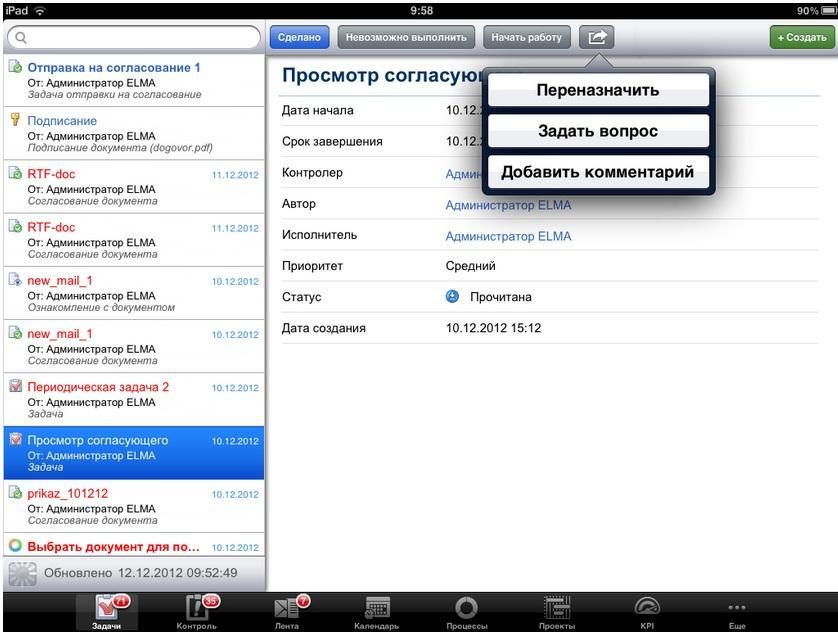Select the highlighted Просмотр согласующего task
Viewport: 838px width, 635px height.
134,453
